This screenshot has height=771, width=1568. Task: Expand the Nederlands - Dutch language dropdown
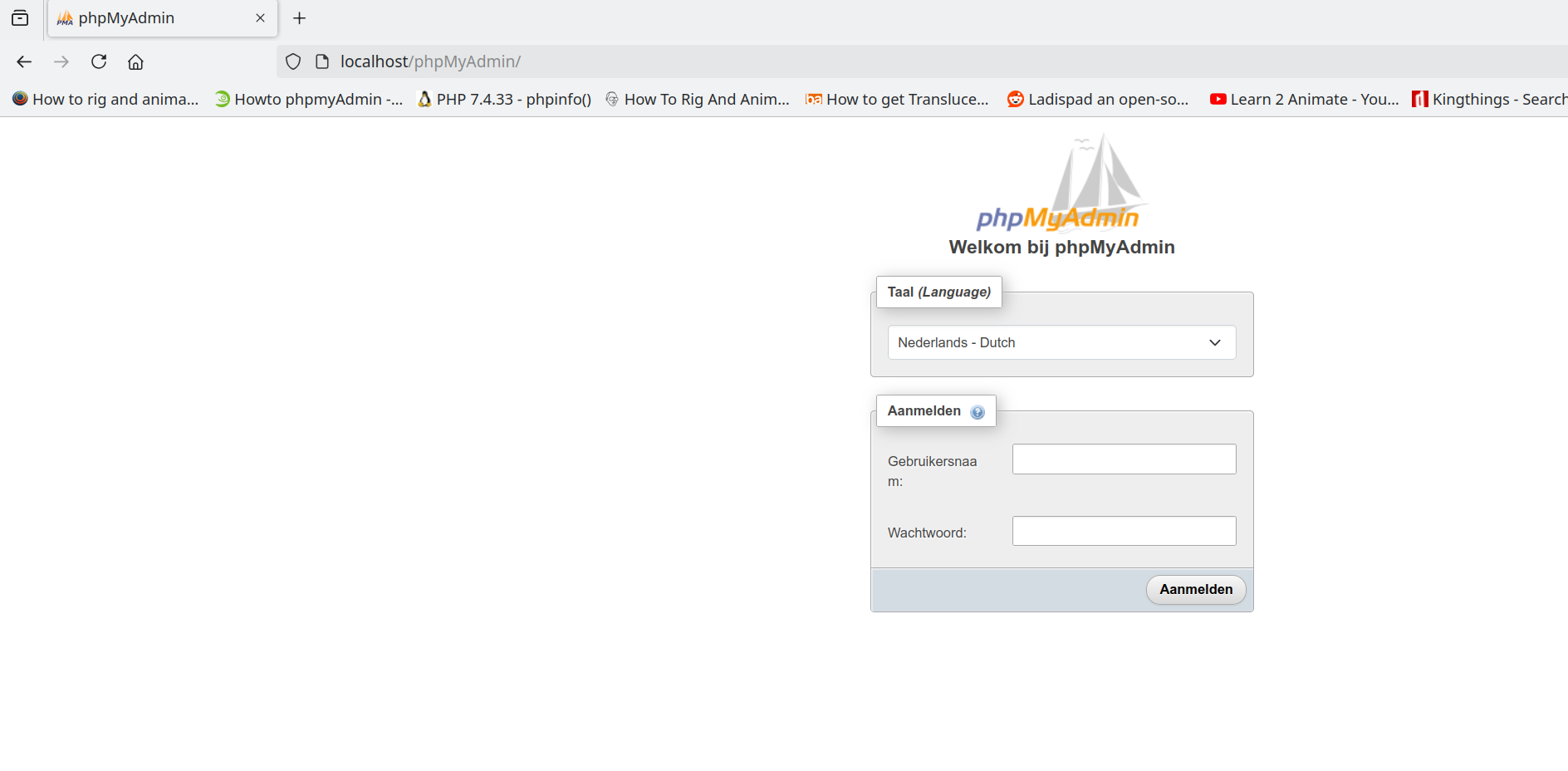1061,342
